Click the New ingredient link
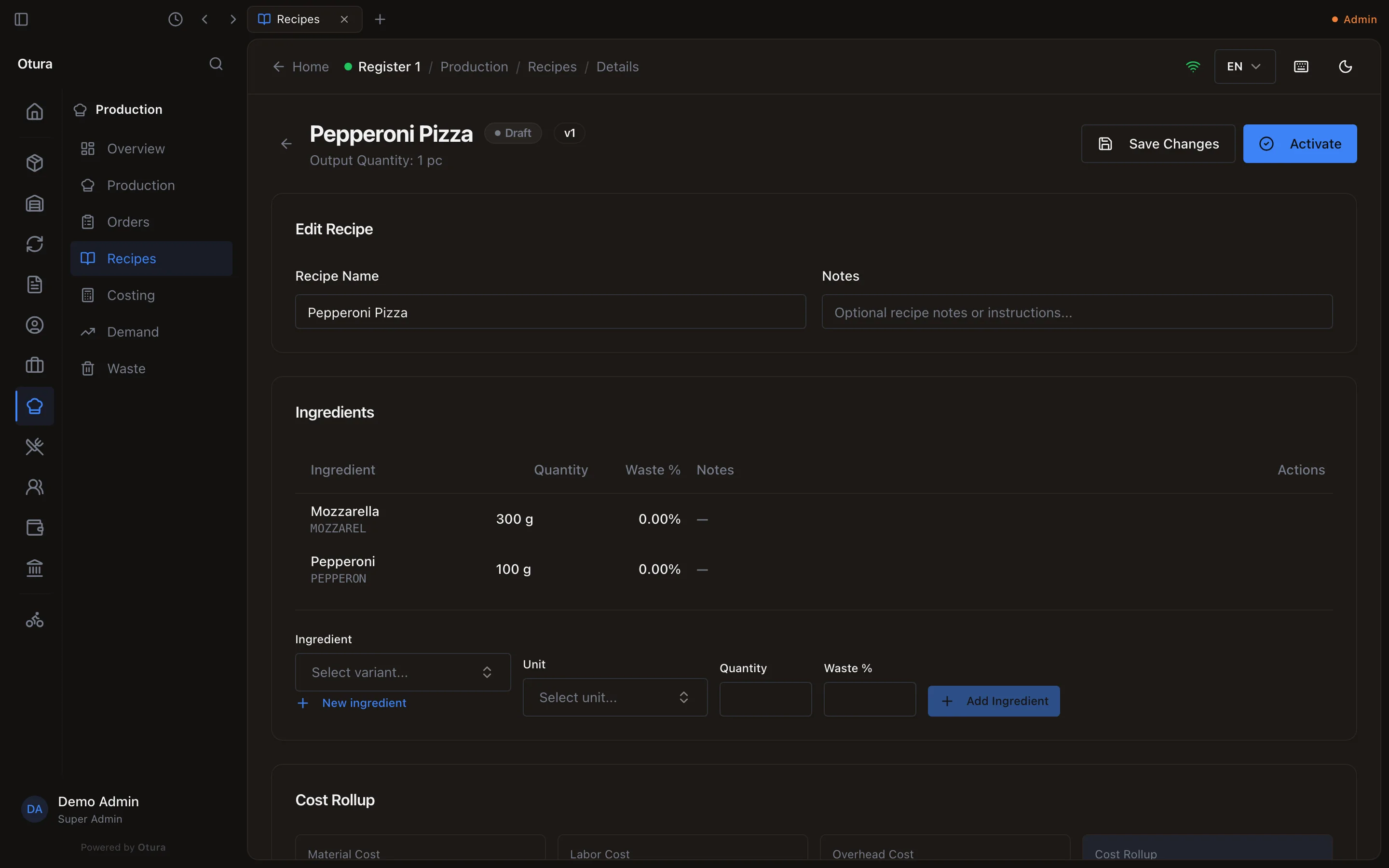The width and height of the screenshot is (1389, 868). click(351, 703)
